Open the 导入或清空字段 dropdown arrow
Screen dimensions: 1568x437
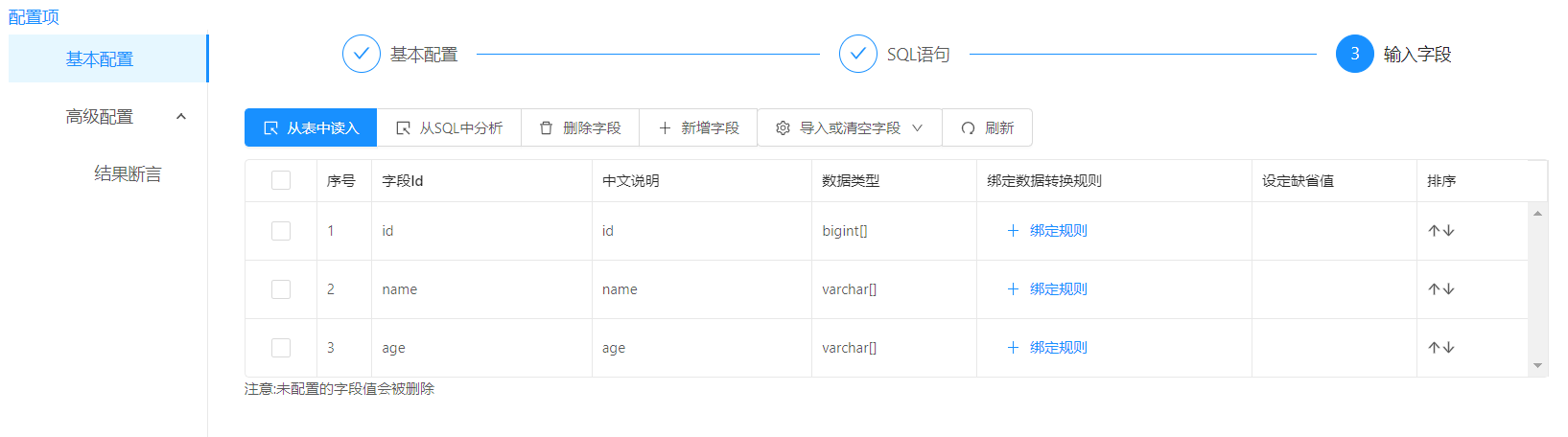coord(918,127)
